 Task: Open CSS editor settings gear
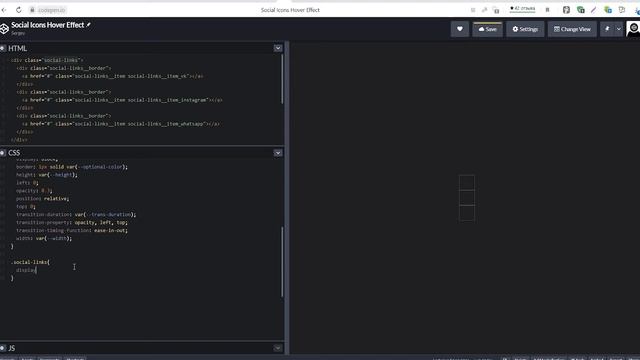tap(3, 153)
